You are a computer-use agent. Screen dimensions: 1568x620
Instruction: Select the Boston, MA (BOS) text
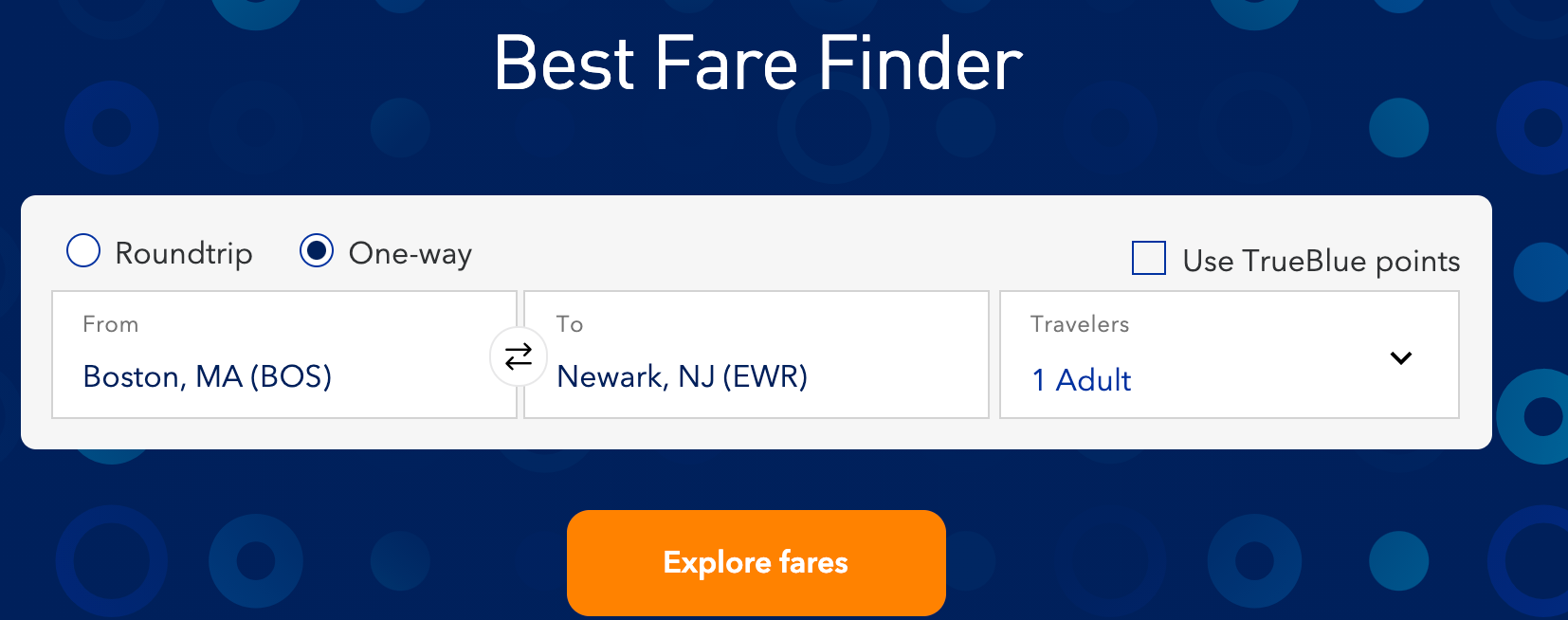coord(208,377)
